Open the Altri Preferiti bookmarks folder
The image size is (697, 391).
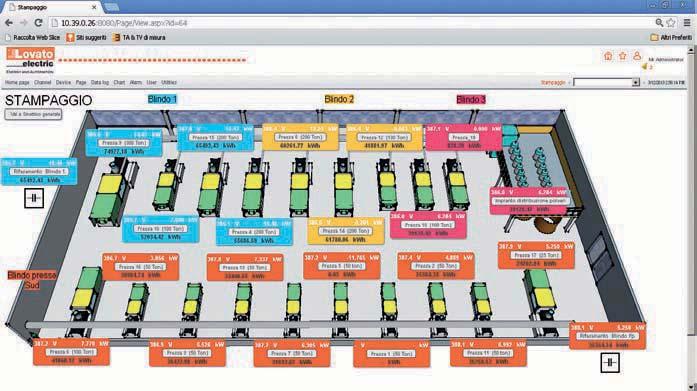pyautogui.click(x=671, y=38)
